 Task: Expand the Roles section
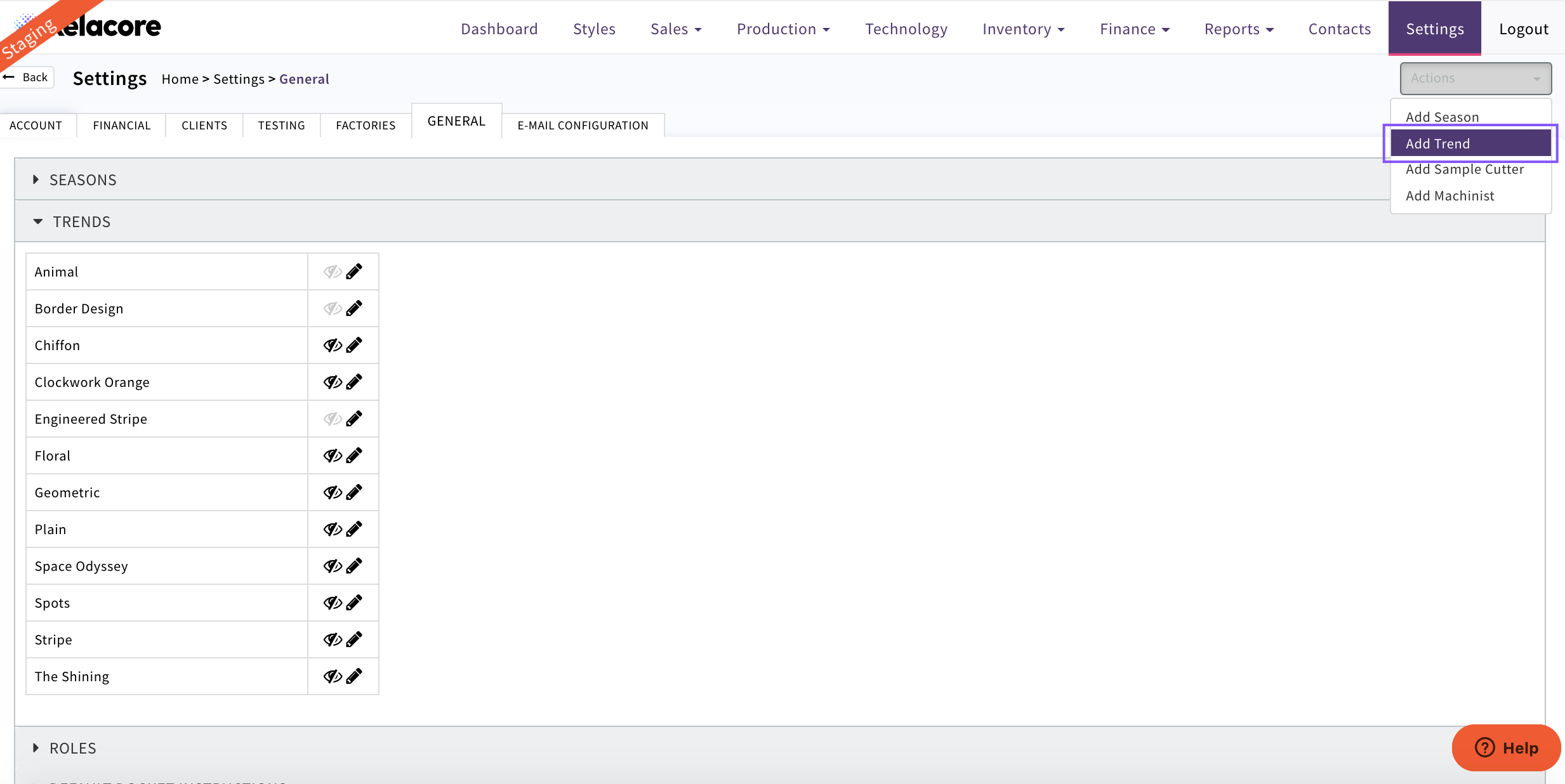(x=72, y=748)
